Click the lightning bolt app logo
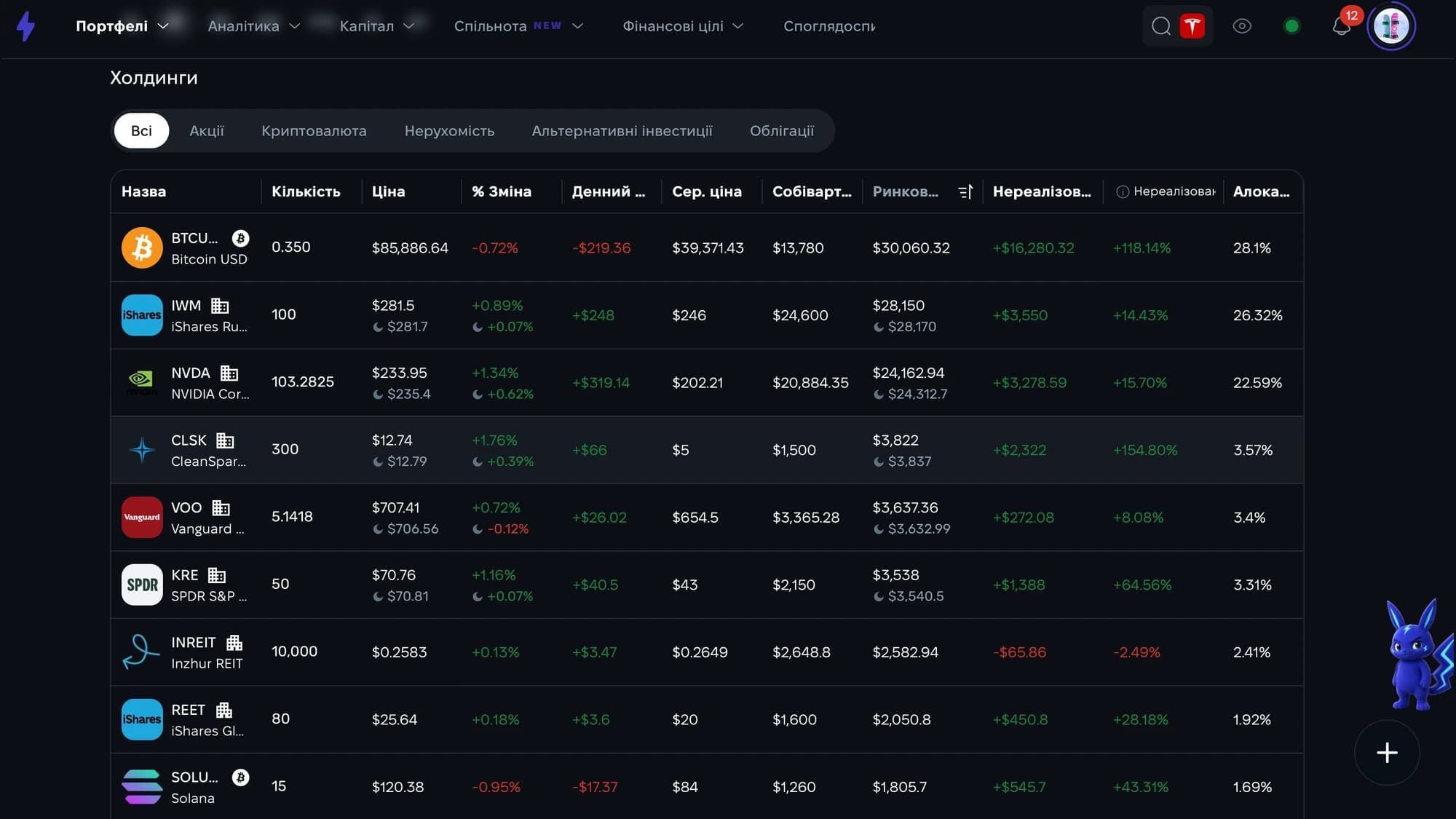 point(26,26)
